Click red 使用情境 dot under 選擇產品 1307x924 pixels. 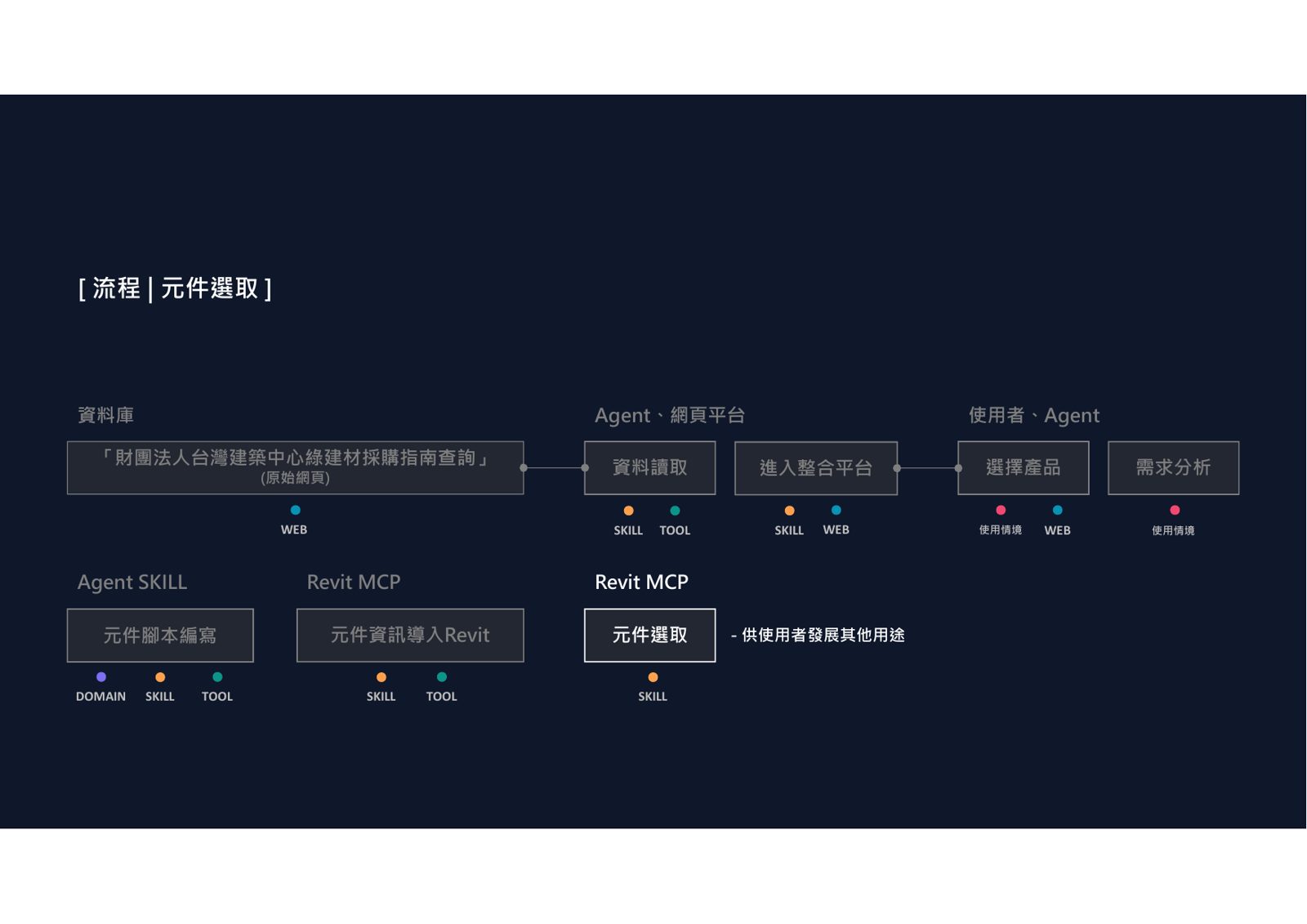(x=1001, y=510)
